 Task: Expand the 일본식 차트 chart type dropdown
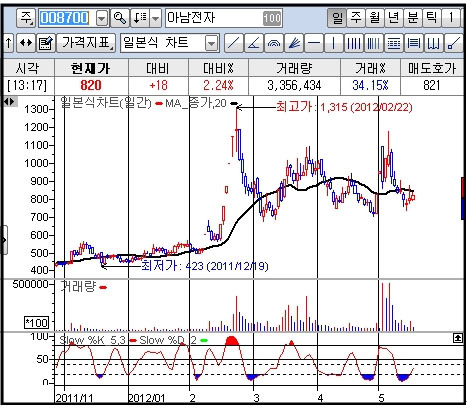click(x=211, y=43)
